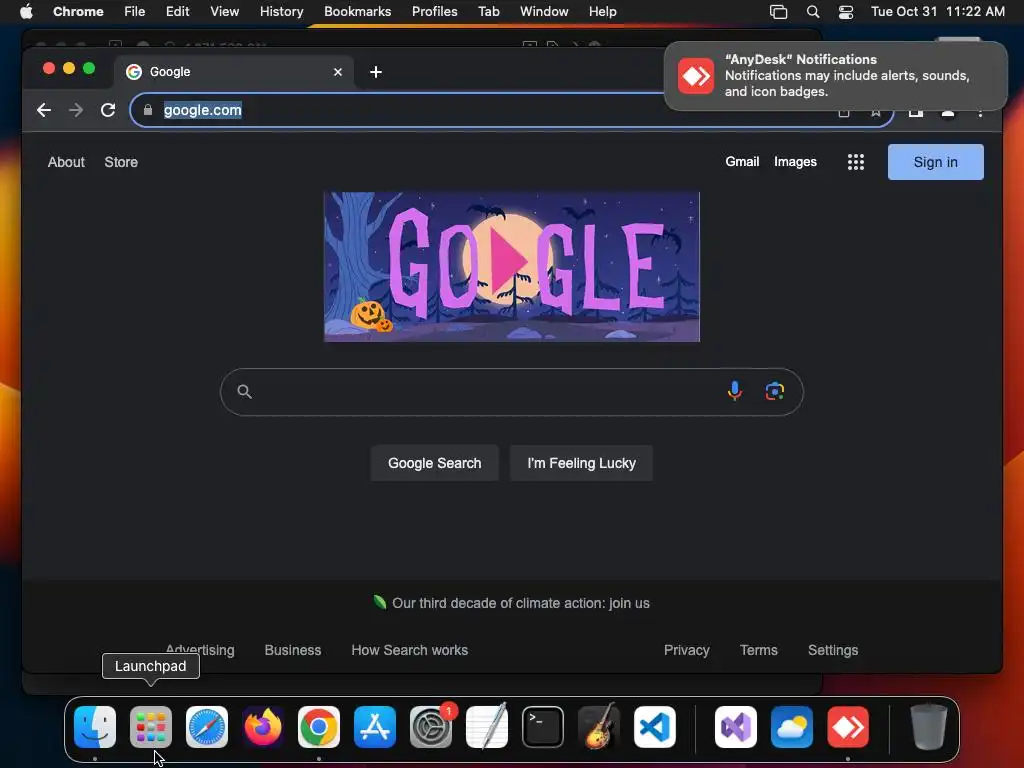Image resolution: width=1024 pixels, height=768 pixels.
Task: Open Terminal from the Dock
Action: point(543,726)
